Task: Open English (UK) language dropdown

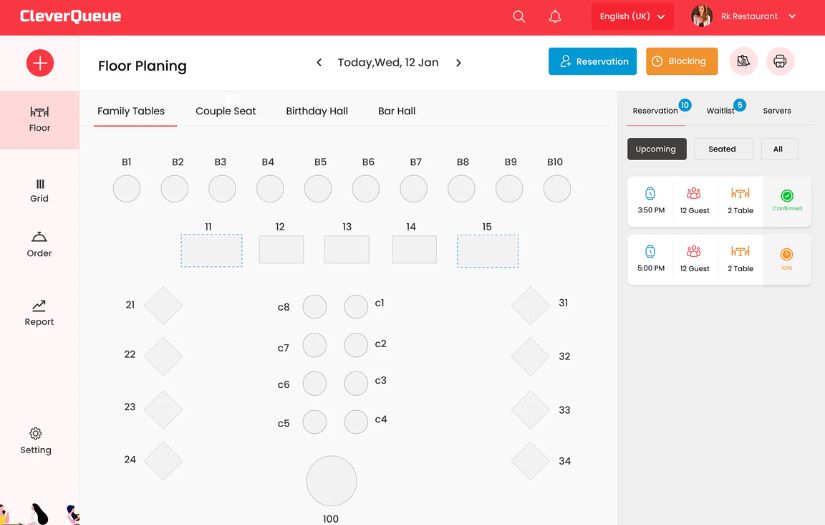Action: pyautogui.click(x=632, y=16)
